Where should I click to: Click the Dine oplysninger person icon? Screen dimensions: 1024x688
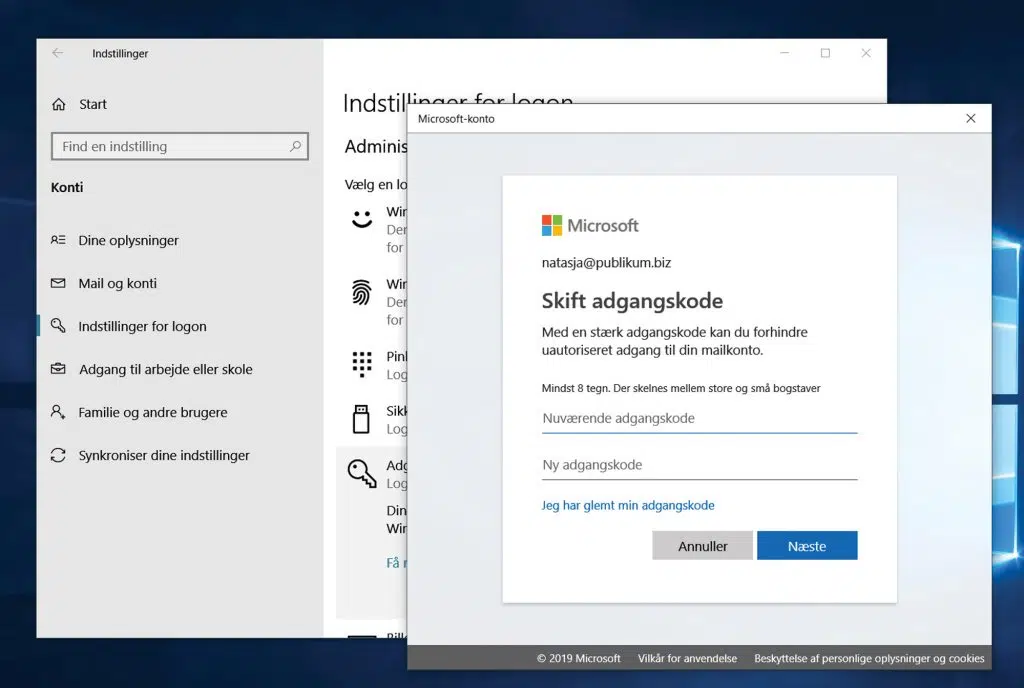pyautogui.click(x=58, y=240)
